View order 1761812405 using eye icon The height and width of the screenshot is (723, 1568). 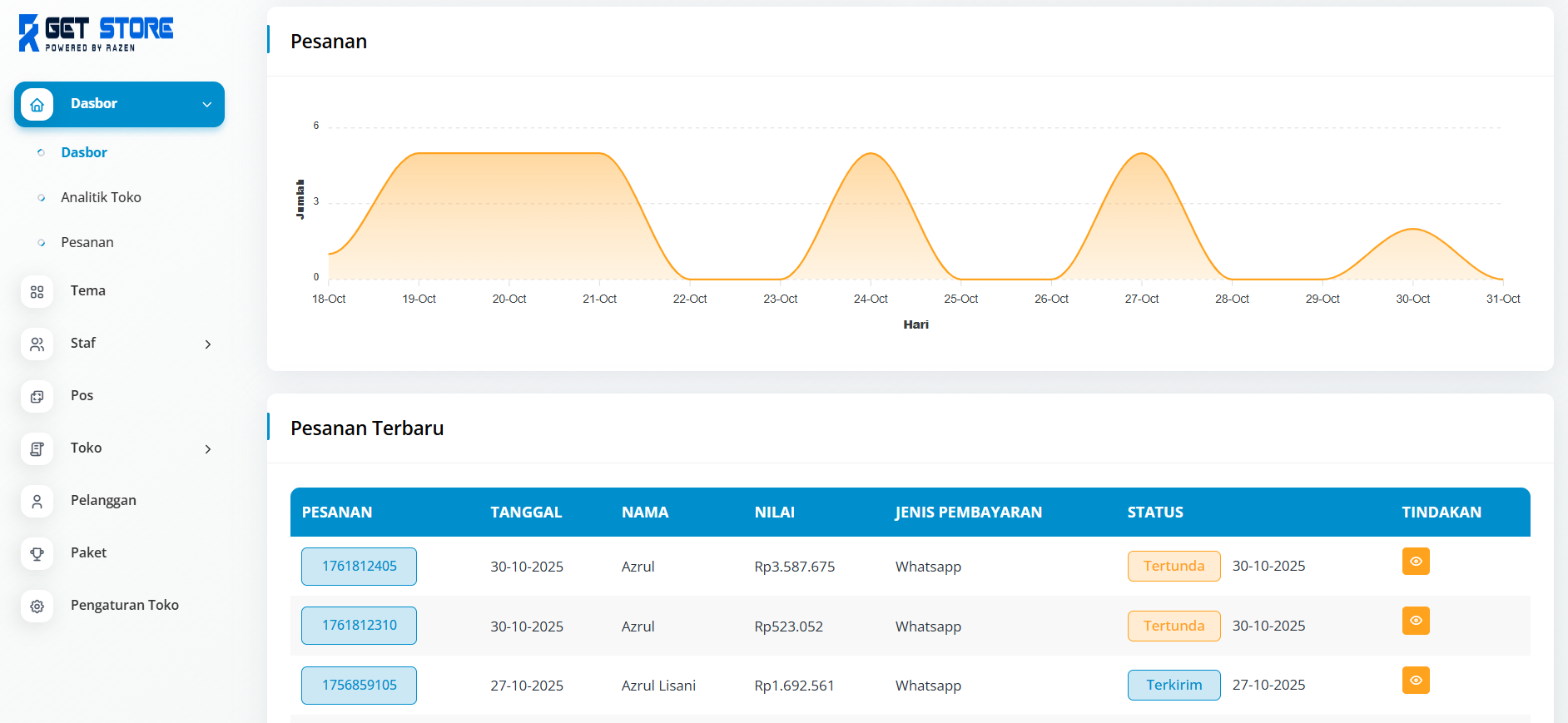coord(1415,562)
